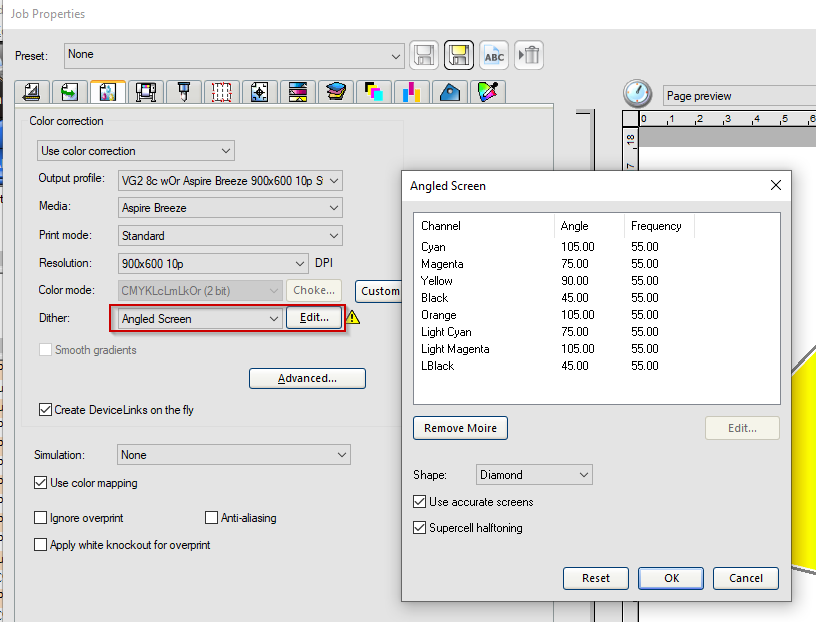Open the stacked layers tab icon
The width and height of the screenshot is (816, 622).
coord(336,92)
